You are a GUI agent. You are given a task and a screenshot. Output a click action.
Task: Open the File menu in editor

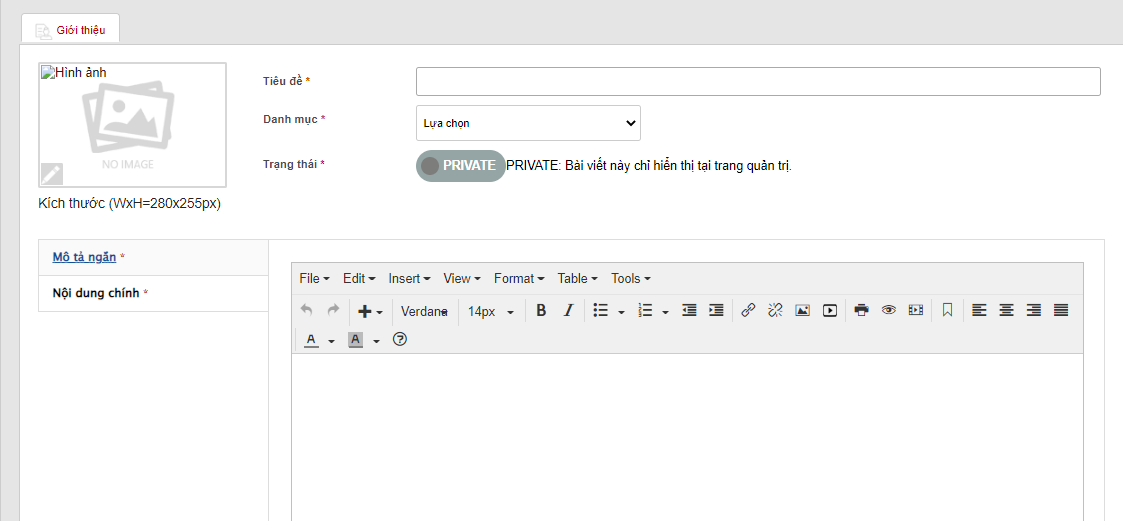click(314, 278)
